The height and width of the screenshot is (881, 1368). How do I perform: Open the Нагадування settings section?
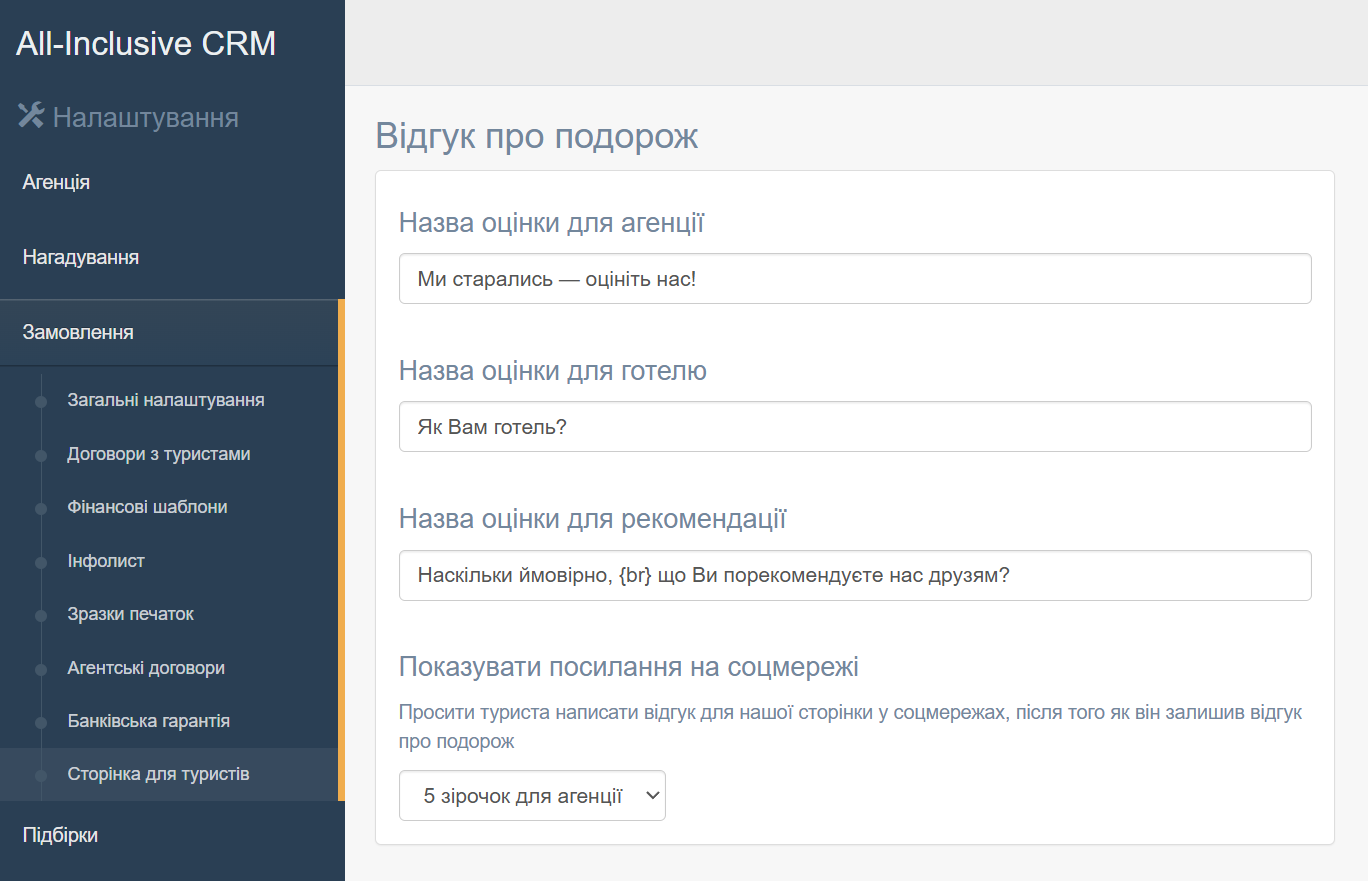click(x=172, y=257)
